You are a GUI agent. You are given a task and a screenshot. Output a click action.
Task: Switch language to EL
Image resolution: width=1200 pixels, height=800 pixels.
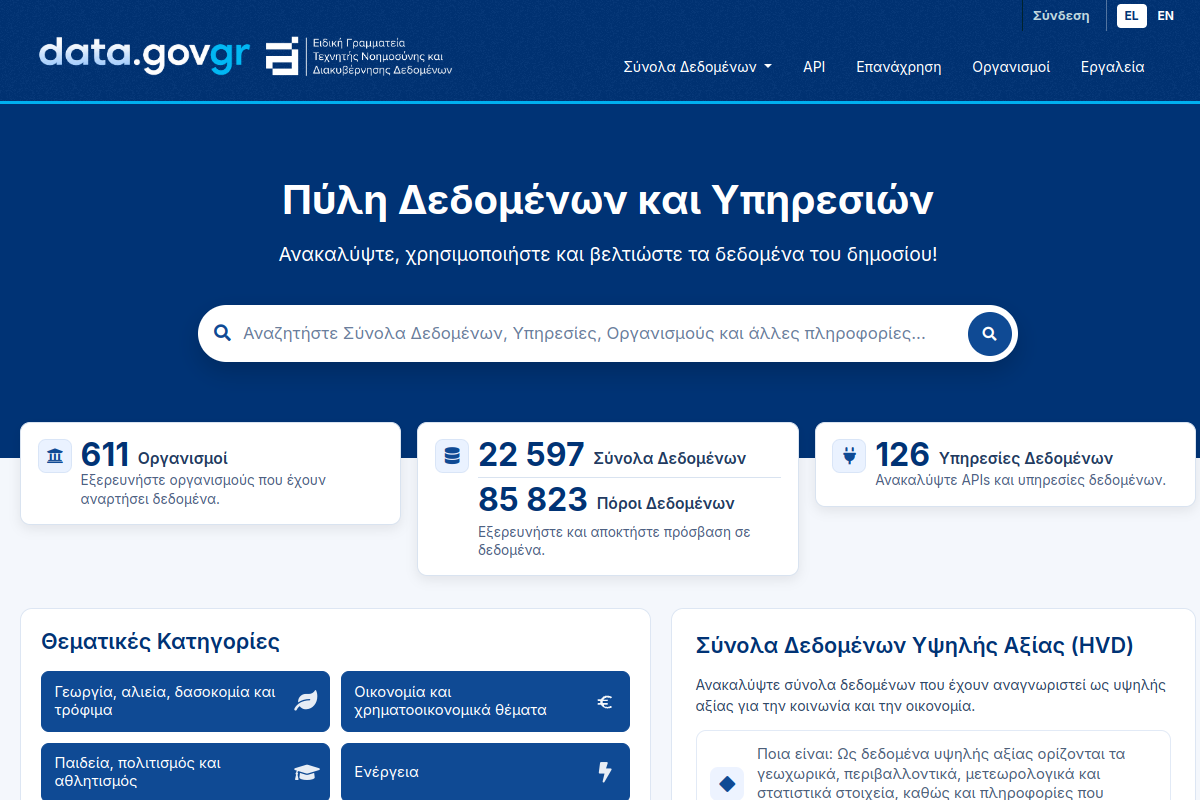click(1131, 15)
